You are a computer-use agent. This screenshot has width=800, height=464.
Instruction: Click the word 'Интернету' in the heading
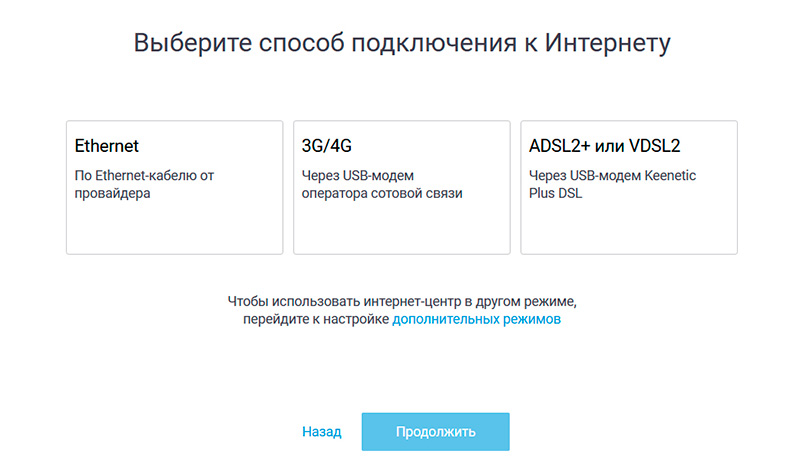(608, 43)
